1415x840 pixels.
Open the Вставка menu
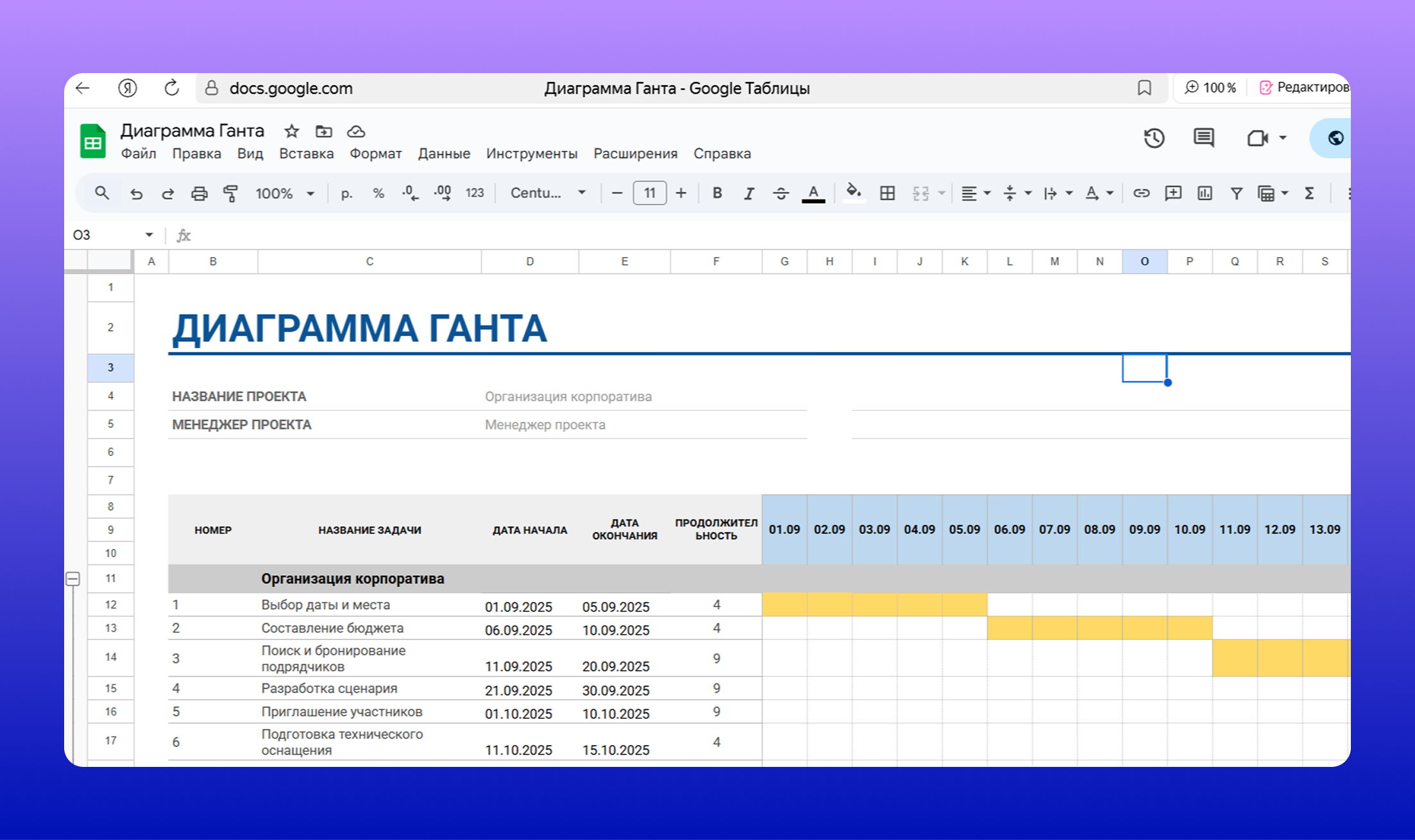pyautogui.click(x=306, y=154)
